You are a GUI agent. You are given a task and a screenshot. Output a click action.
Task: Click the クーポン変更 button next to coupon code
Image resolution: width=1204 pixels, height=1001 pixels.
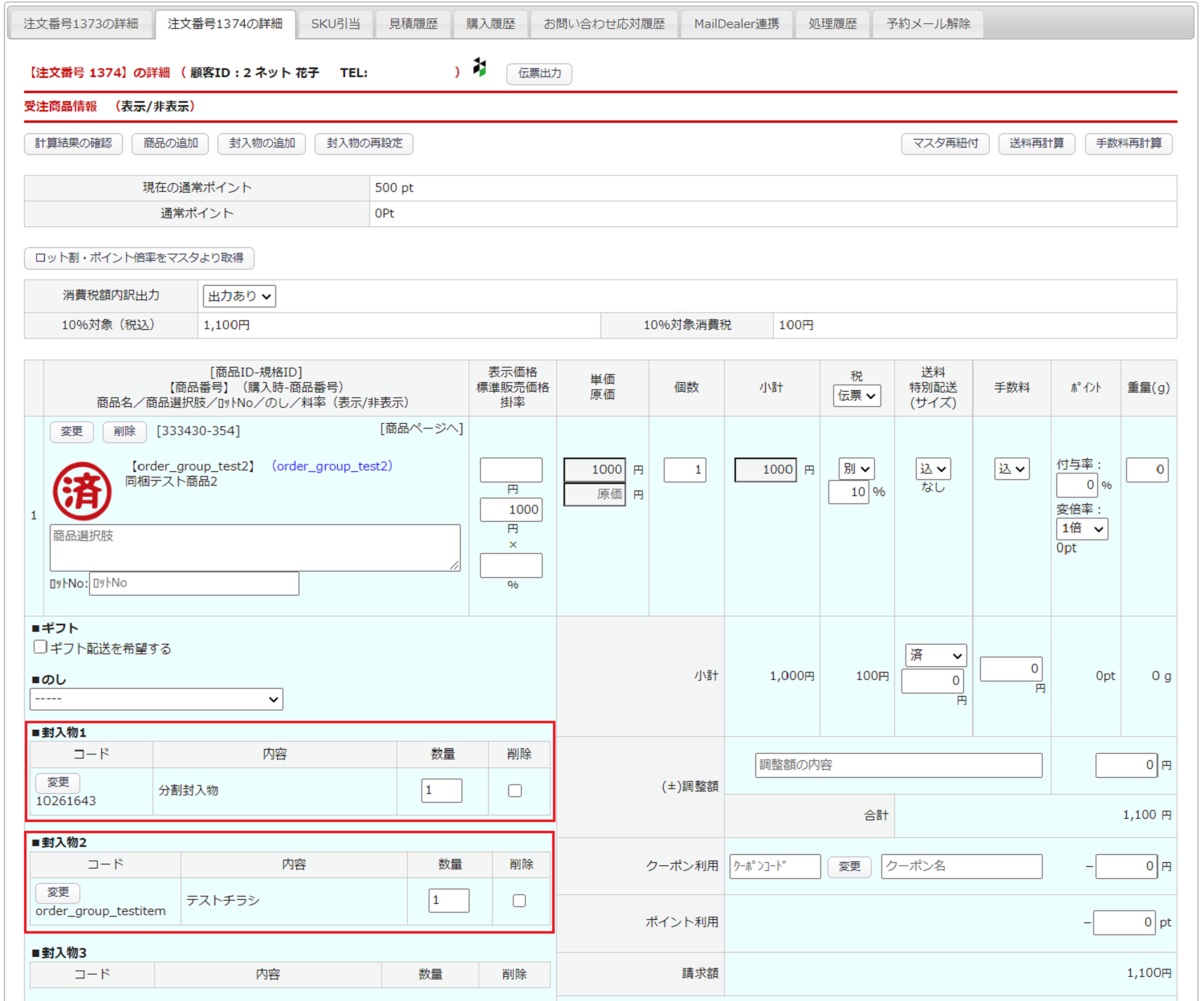[x=849, y=866]
